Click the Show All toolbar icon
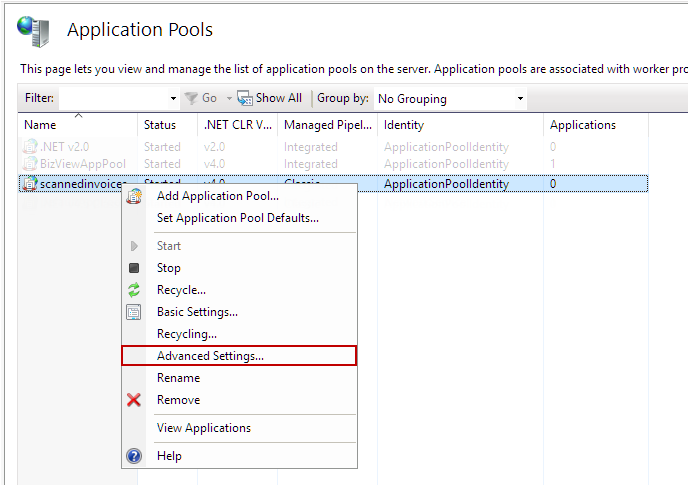688x486 pixels. [245, 98]
